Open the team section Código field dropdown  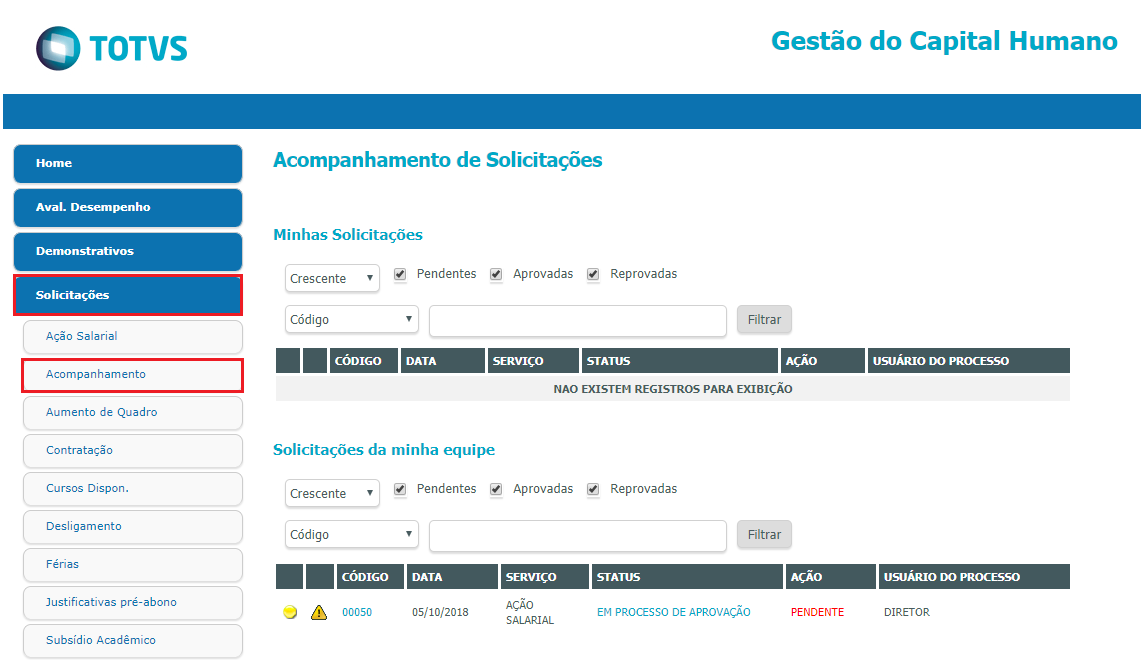[351, 534]
